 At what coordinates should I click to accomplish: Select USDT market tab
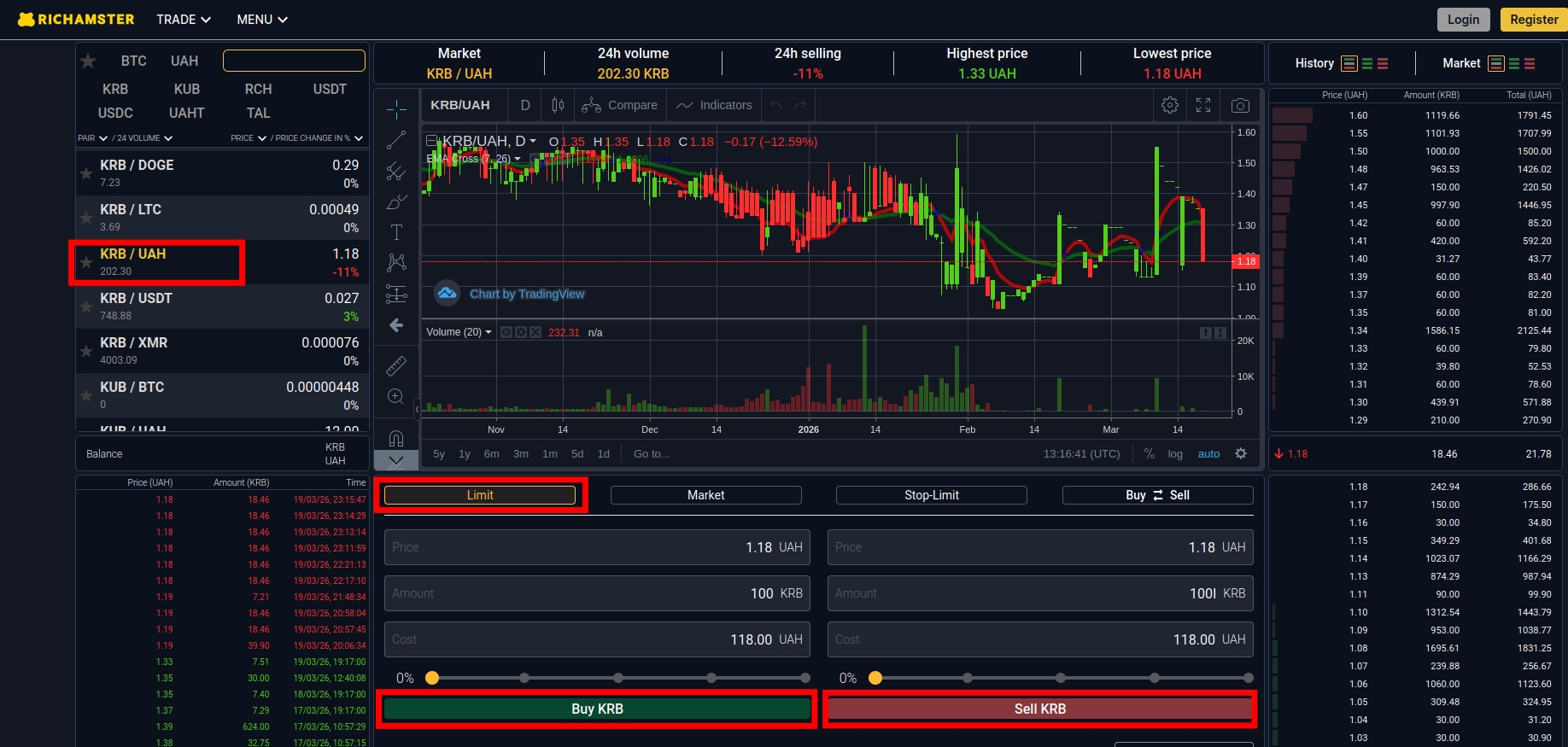330,89
